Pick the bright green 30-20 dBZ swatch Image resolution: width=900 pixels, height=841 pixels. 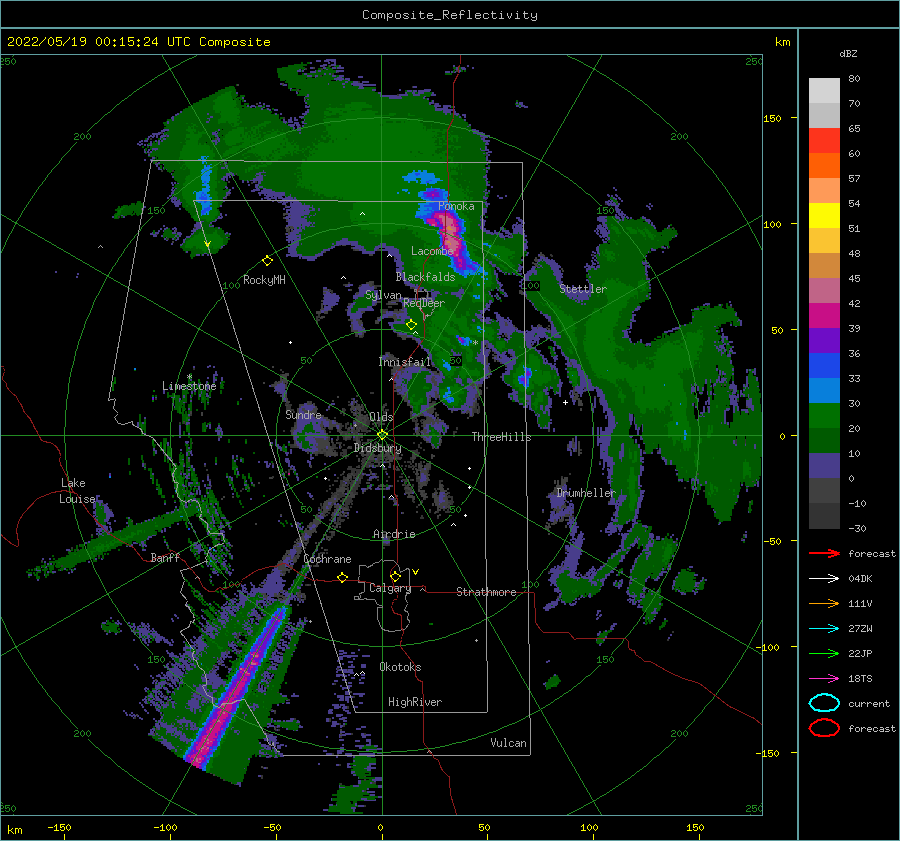pyautogui.click(x=824, y=416)
